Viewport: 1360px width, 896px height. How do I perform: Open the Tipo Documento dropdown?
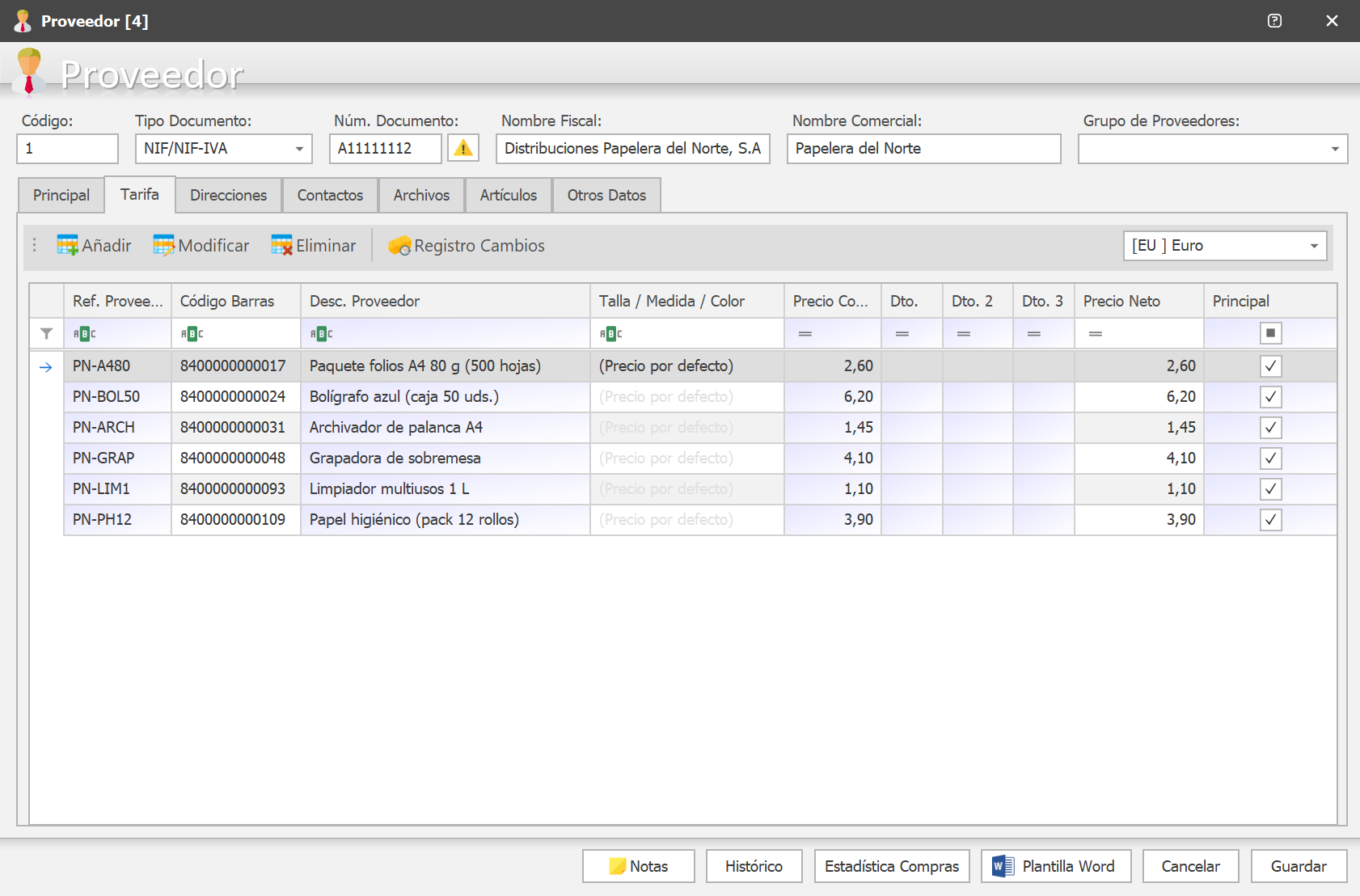coord(299,149)
